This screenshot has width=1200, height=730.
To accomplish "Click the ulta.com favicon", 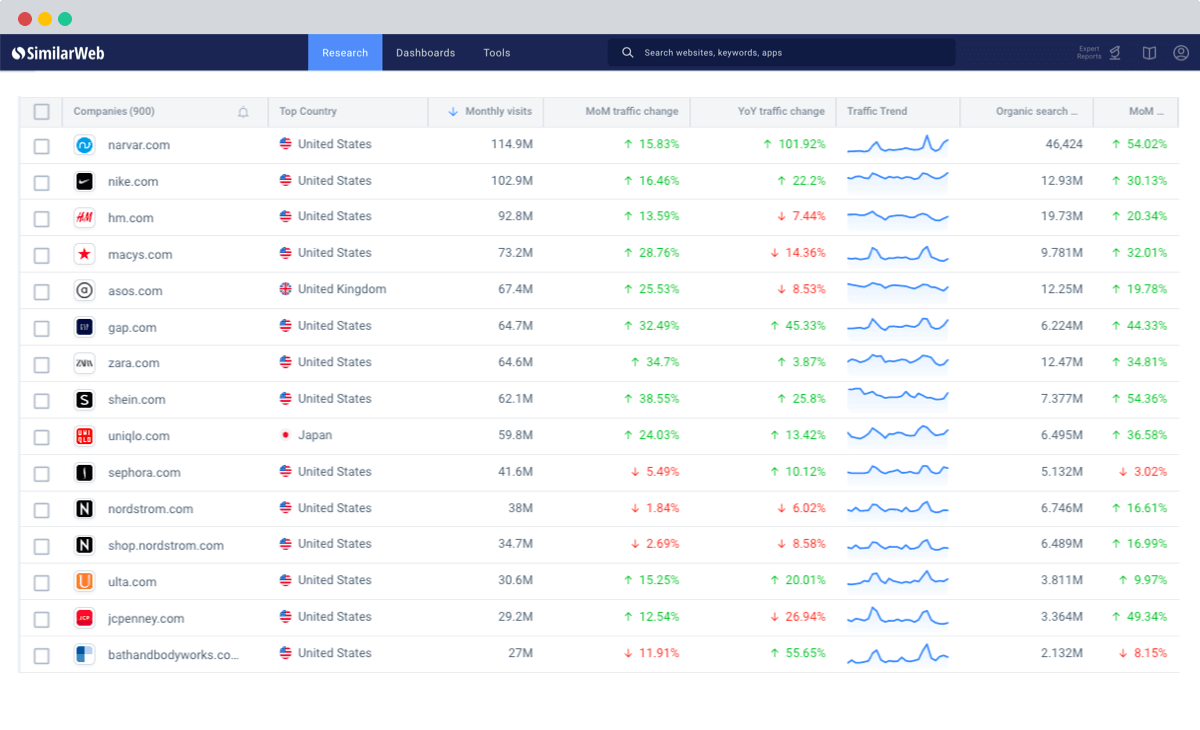I will [85, 582].
